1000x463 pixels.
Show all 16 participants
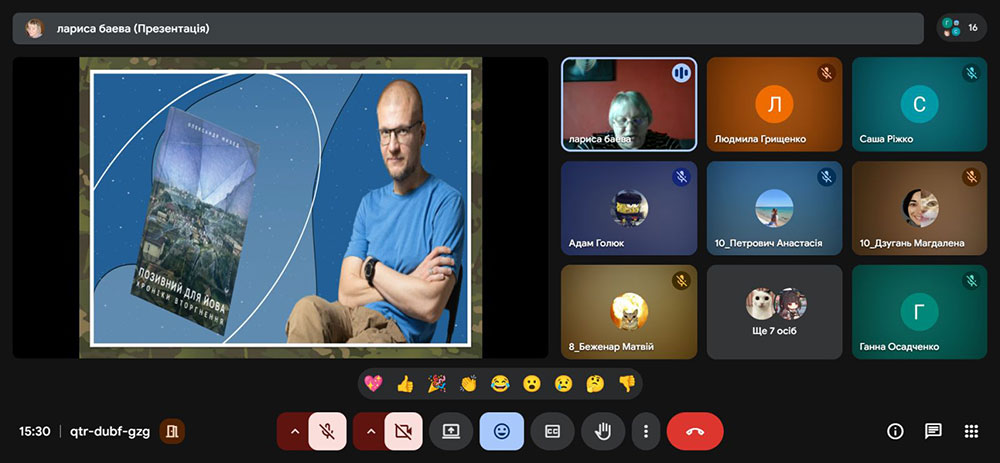pos(961,28)
